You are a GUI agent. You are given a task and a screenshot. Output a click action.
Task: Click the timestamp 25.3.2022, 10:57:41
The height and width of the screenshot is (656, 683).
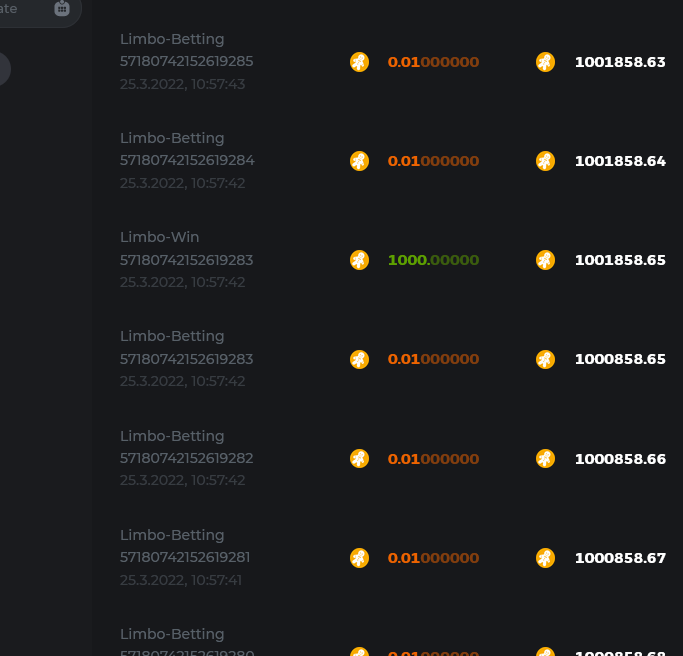182,580
